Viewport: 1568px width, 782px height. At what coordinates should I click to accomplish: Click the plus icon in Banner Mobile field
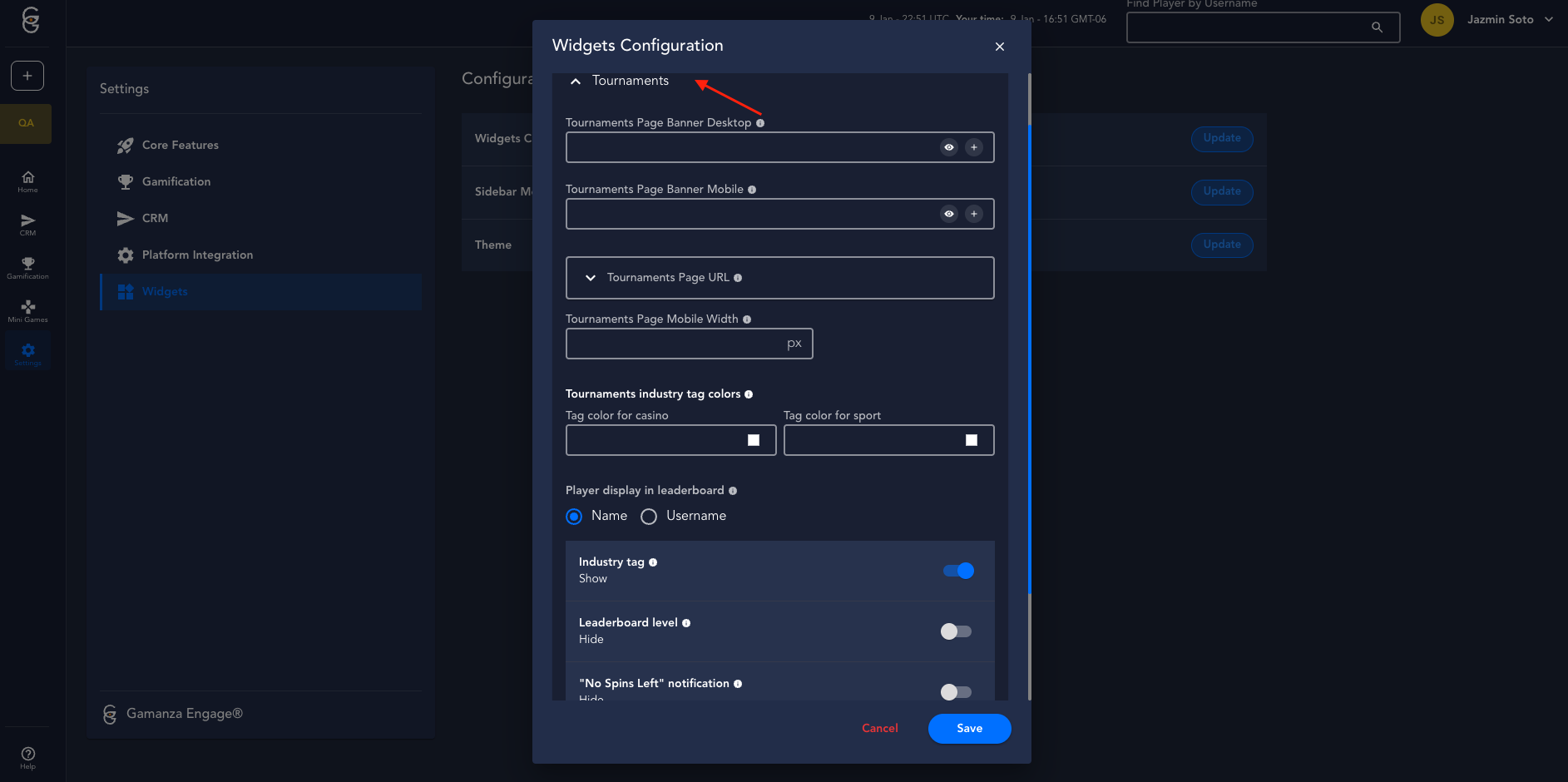tap(973, 214)
